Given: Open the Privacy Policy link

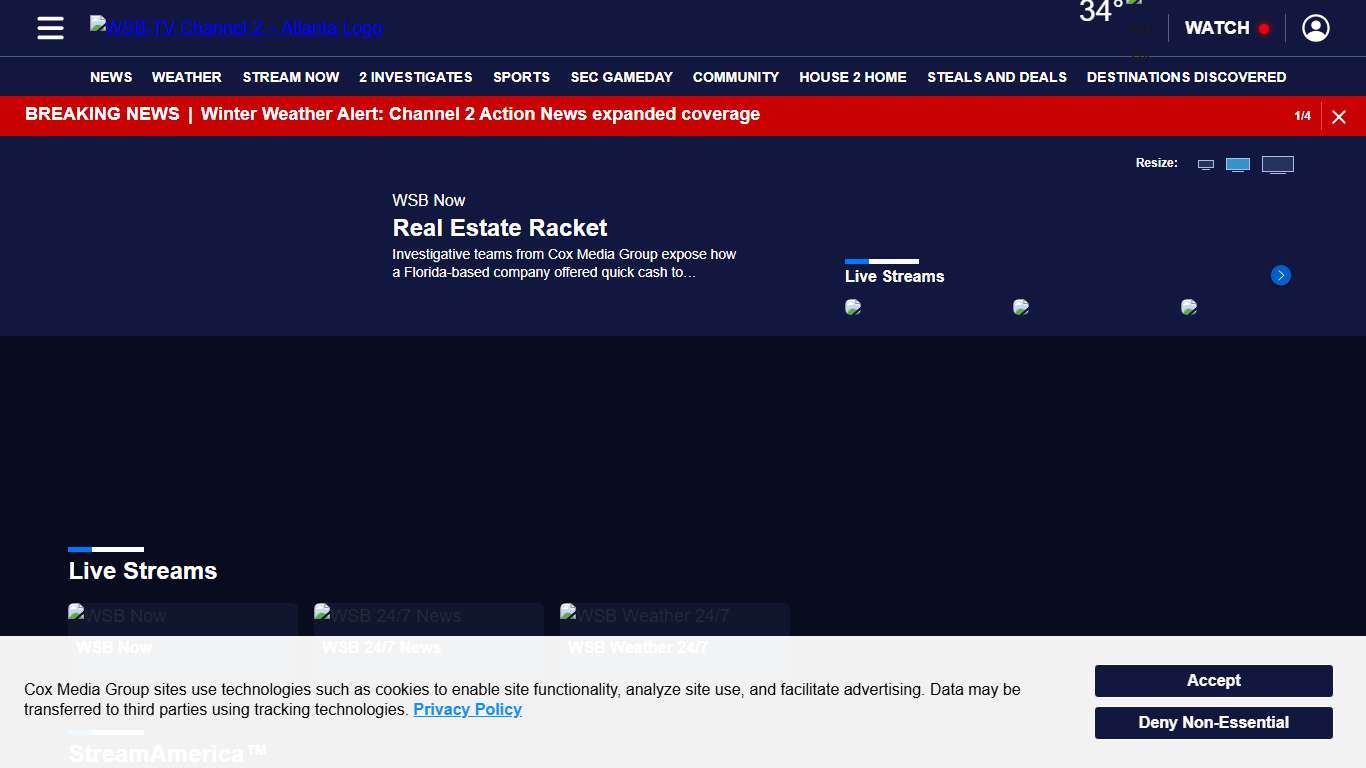Looking at the screenshot, I should 467,710.
